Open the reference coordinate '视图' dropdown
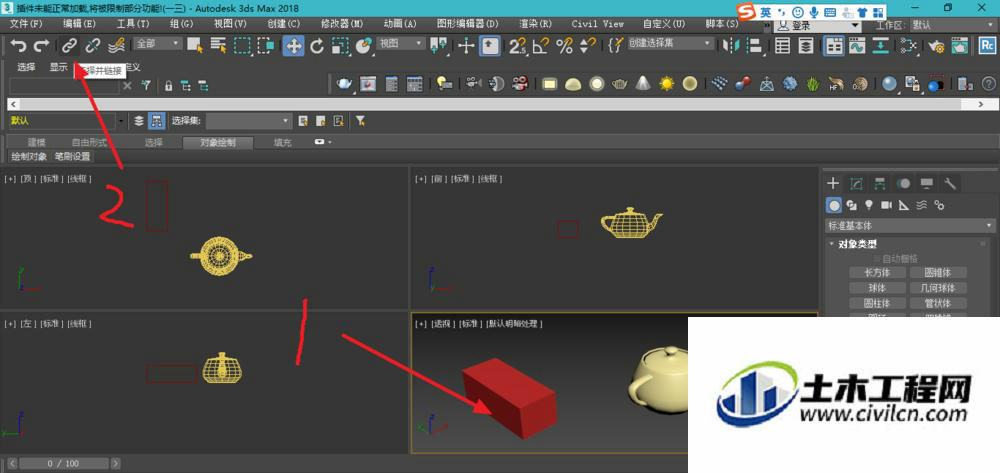1000x473 pixels. tap(401, 43)
